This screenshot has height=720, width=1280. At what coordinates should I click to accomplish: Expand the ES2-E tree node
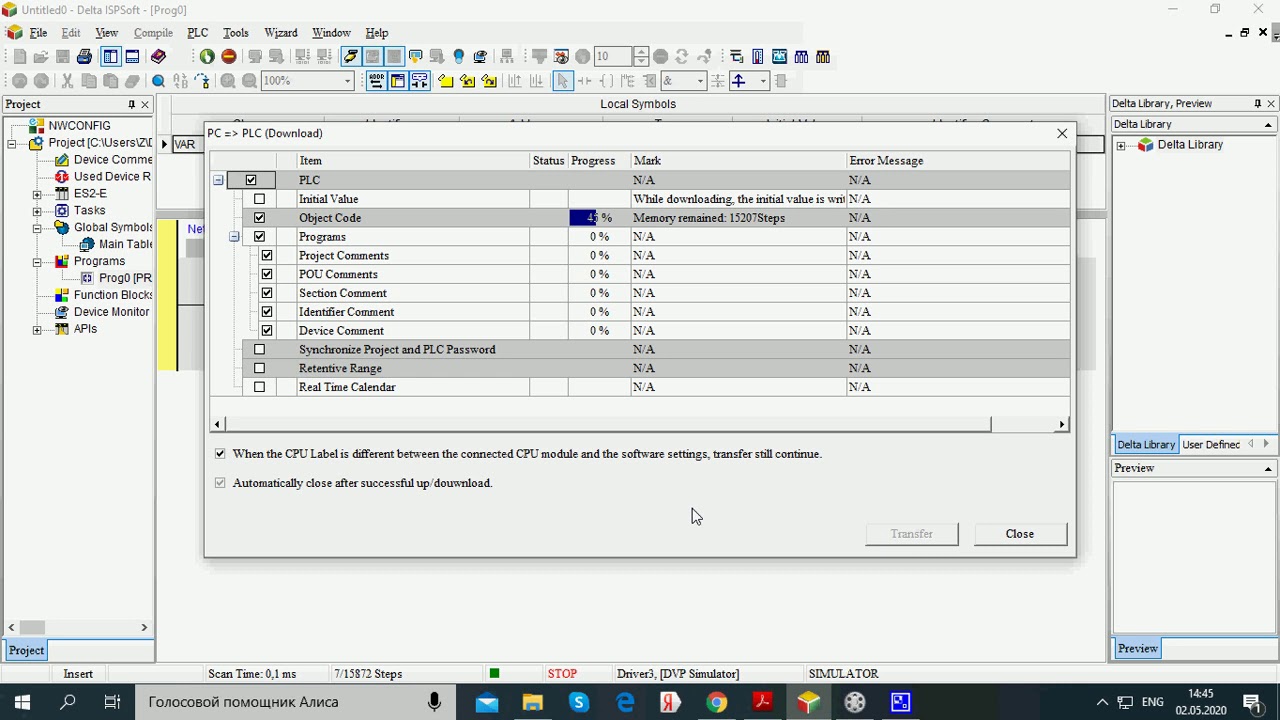pyautogui.click(x=37, y=194)
